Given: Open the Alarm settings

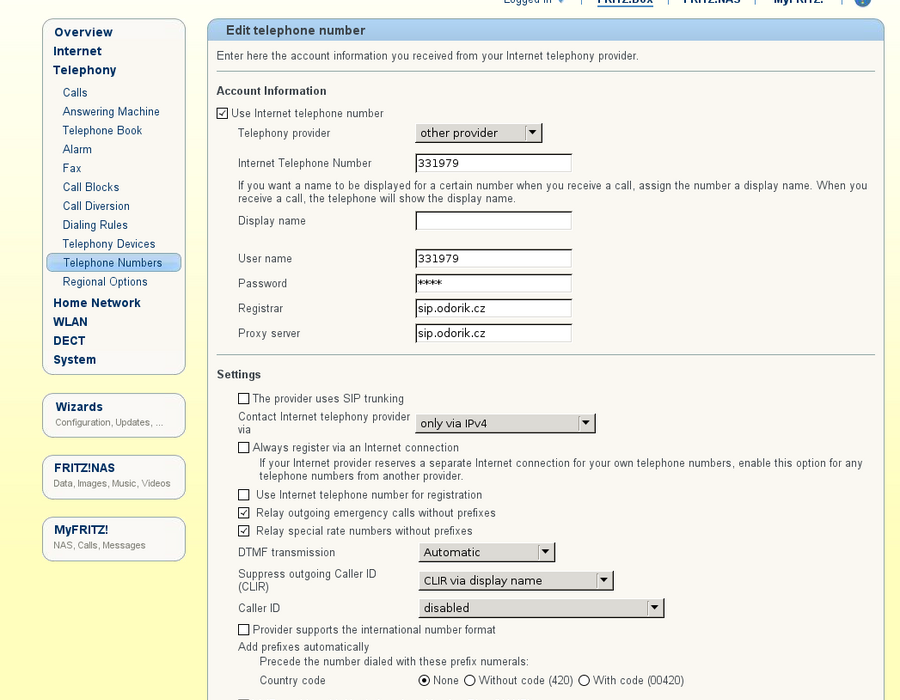Looking at the screenshot, I should (x=77, y=149).
